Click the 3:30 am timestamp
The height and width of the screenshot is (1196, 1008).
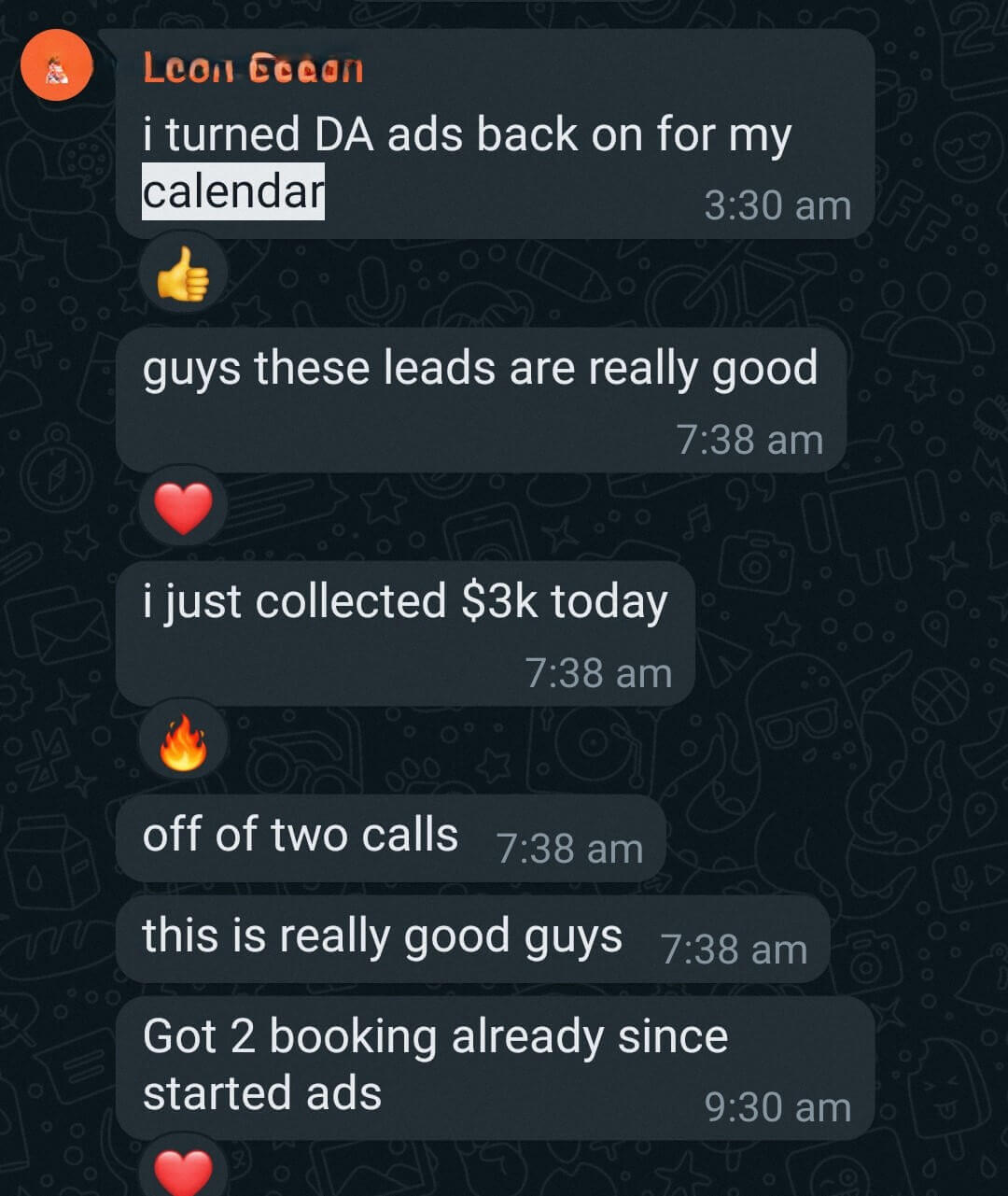(777, 205)
